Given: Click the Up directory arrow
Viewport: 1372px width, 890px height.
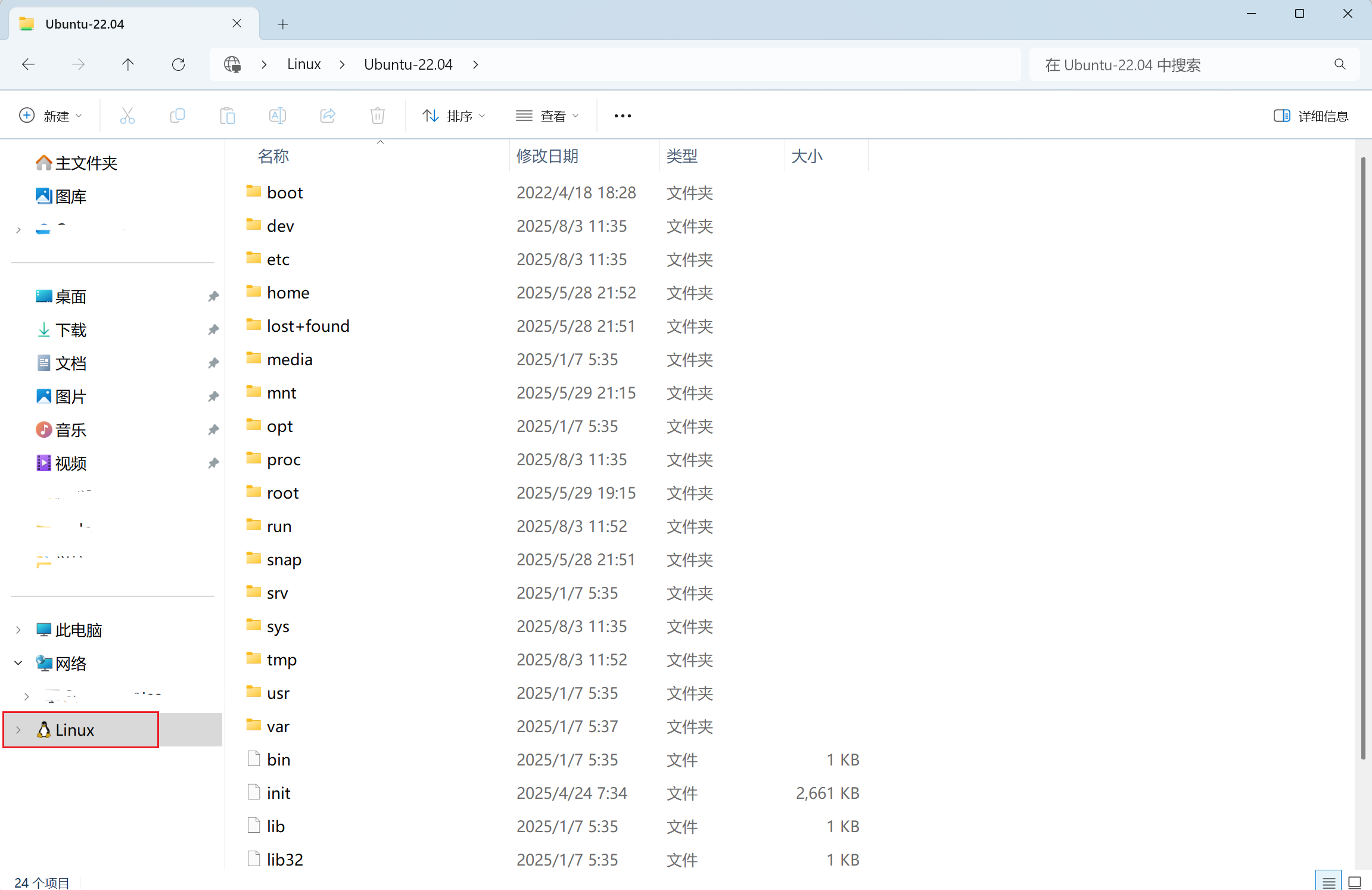Looking at the screenshot, I should (127, 64).
